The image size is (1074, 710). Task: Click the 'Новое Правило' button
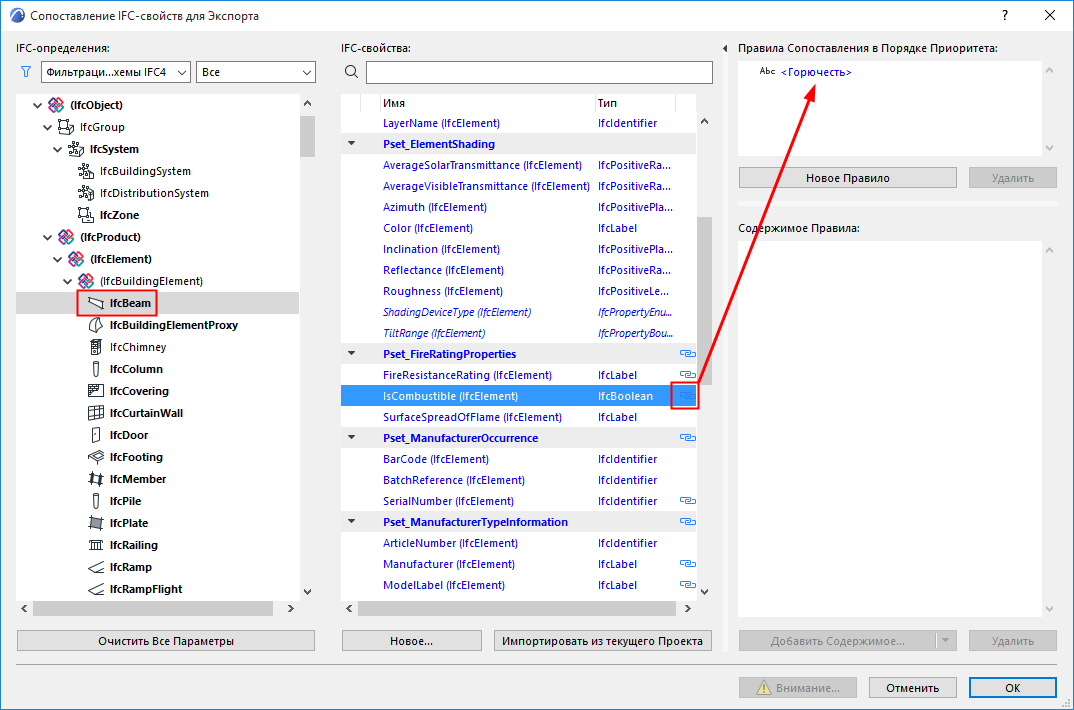(x=847, y=178)
